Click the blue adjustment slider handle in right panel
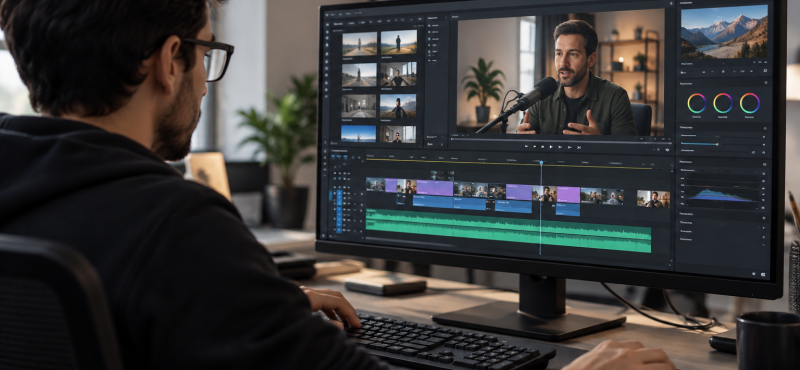 tap(717, 144)
